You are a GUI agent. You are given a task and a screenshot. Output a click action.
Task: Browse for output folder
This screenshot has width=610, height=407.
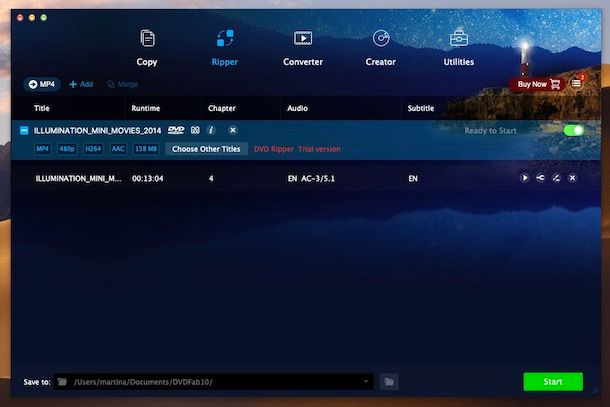(389, 382)
